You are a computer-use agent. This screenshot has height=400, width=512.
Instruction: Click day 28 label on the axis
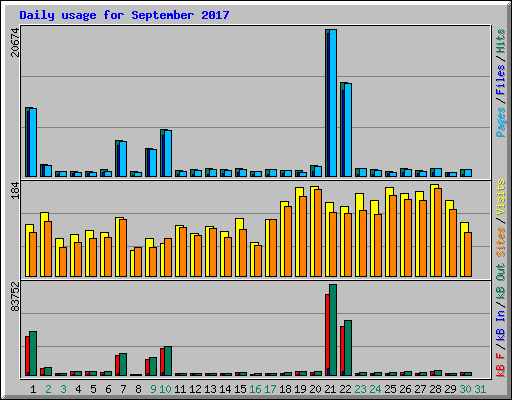pos(435,389)
